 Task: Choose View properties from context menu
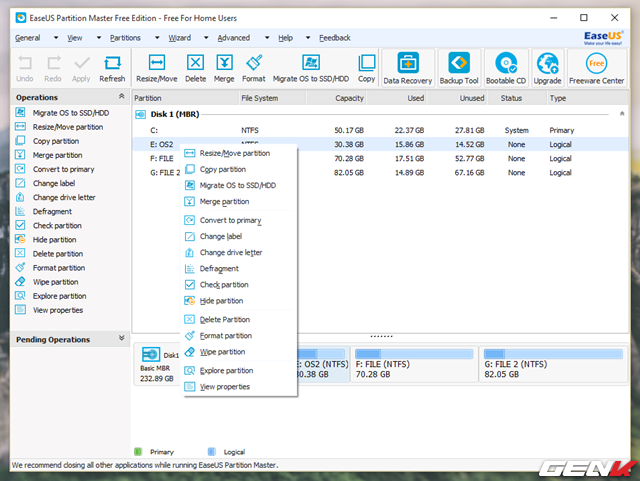(x=239, y=387)
